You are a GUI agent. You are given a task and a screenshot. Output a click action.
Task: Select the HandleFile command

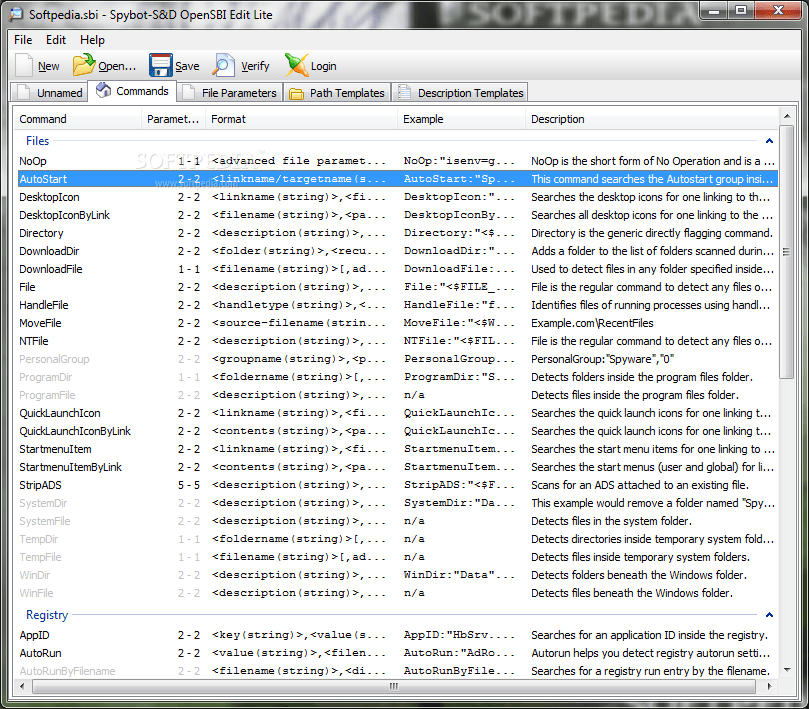pyautogui.click(x=396, y=305)
